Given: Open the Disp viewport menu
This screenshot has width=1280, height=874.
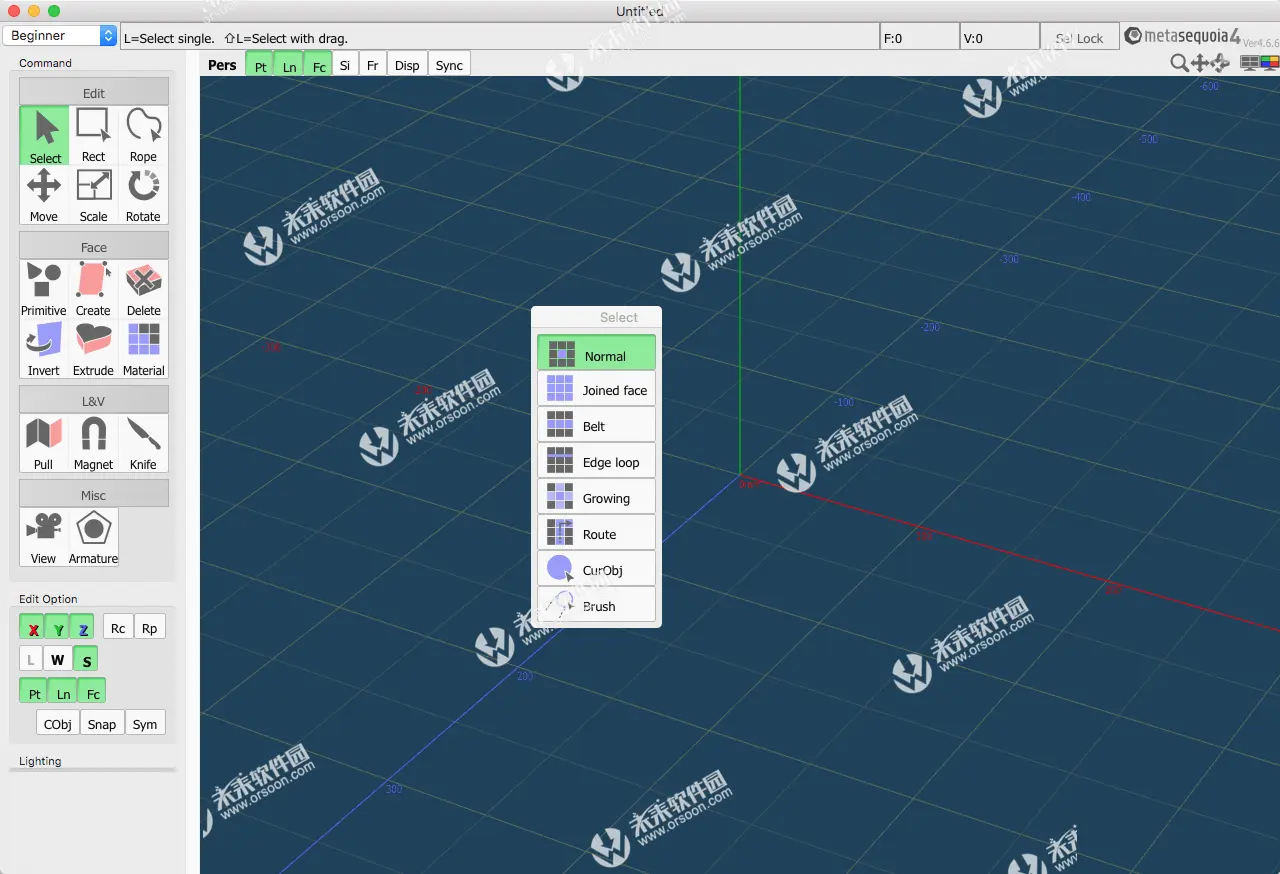Looking at the screenshot, I should coord(407,65).
